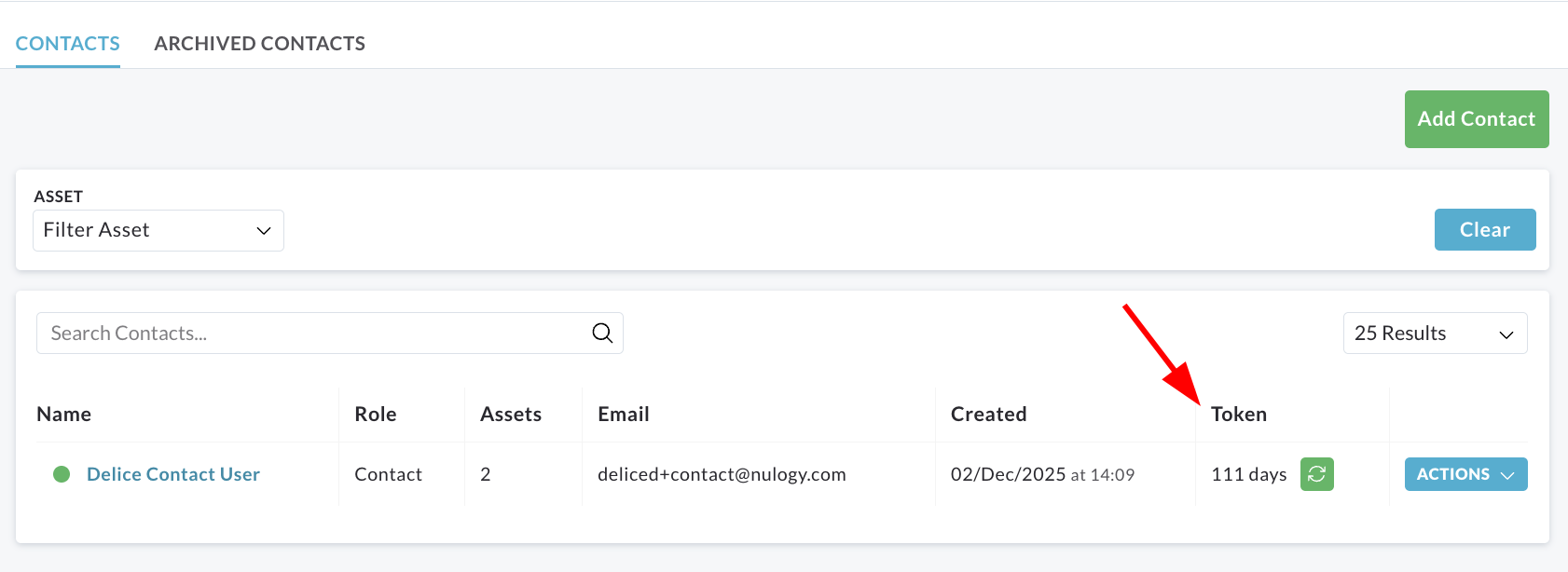
Task: Click the magnifying glass search icon
Action: pyautogui.click(x=602, y=333)
